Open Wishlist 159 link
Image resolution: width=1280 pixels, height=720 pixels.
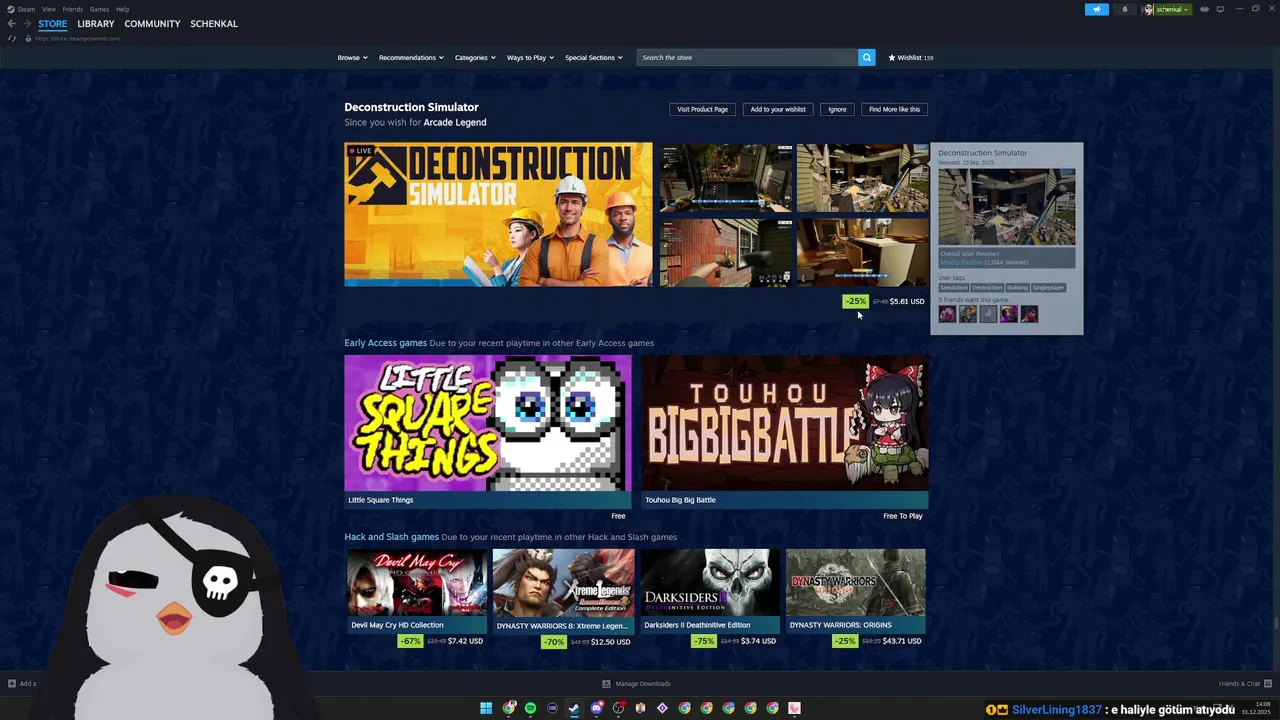(910, 57)
